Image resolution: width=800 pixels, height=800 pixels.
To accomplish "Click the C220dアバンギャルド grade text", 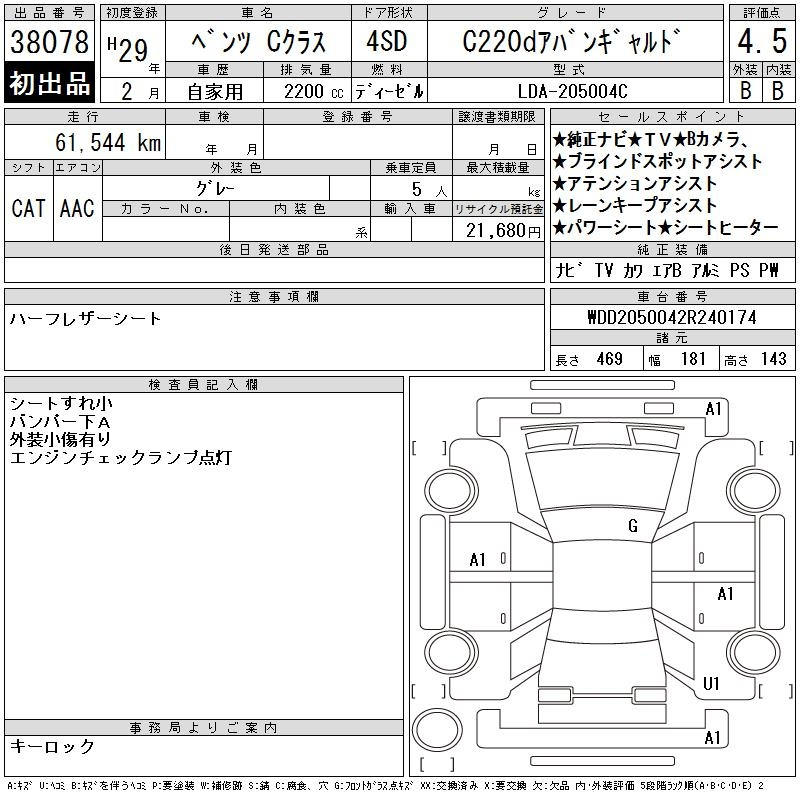I will [575, 42].
